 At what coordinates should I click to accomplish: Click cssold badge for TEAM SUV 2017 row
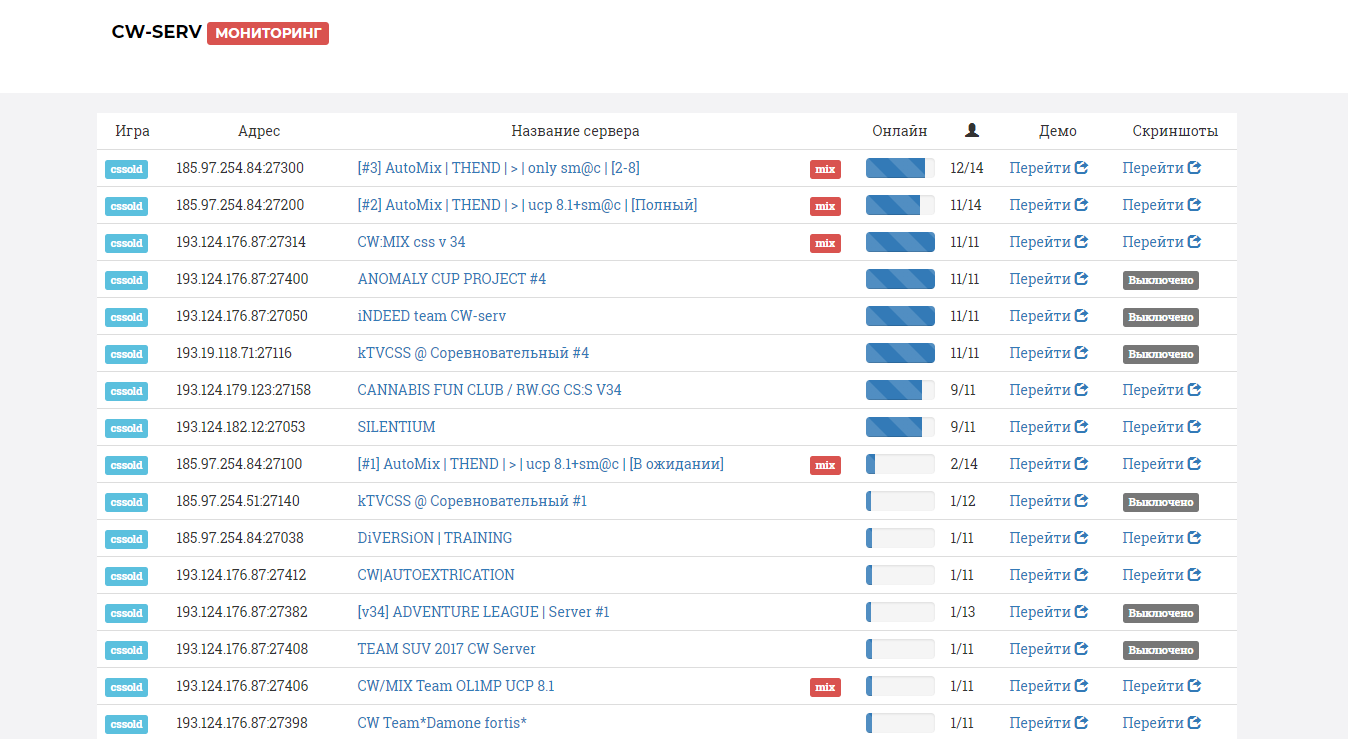[x=126, y=650]
